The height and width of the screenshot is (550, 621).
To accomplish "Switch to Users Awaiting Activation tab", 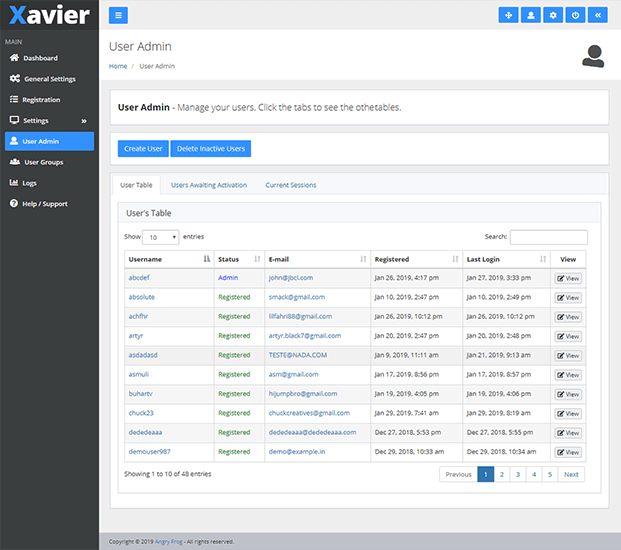I will 209,185.
